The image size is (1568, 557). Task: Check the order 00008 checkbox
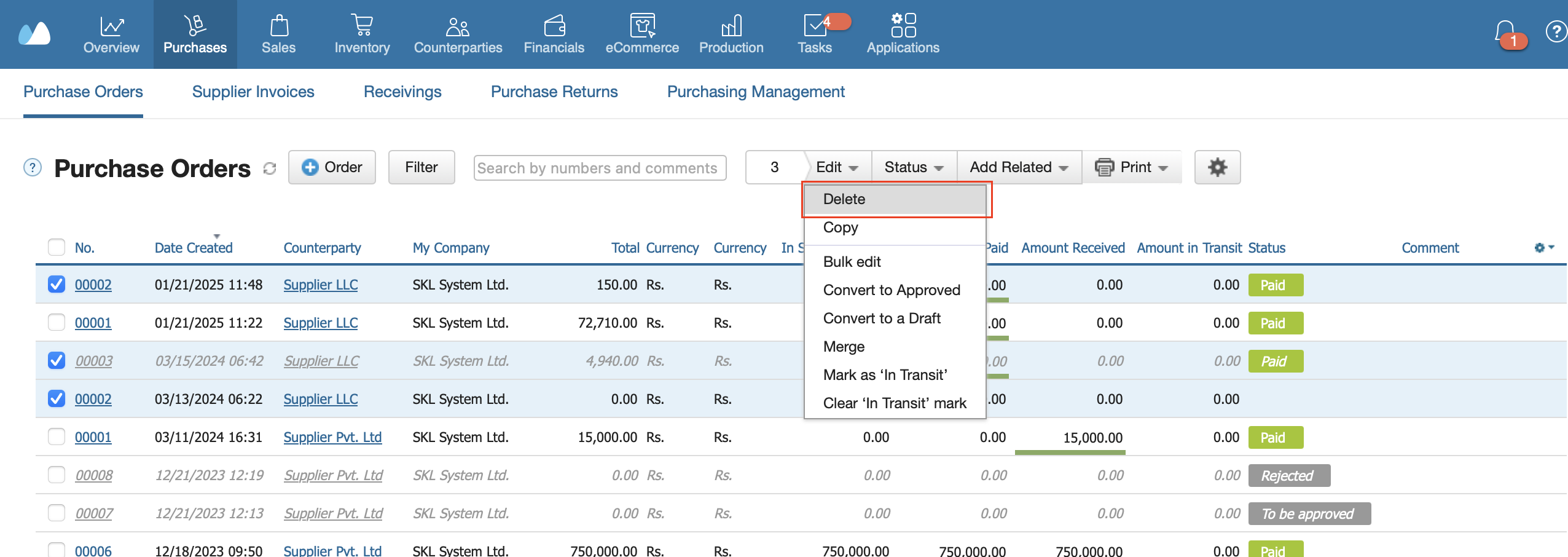point(57,475)
